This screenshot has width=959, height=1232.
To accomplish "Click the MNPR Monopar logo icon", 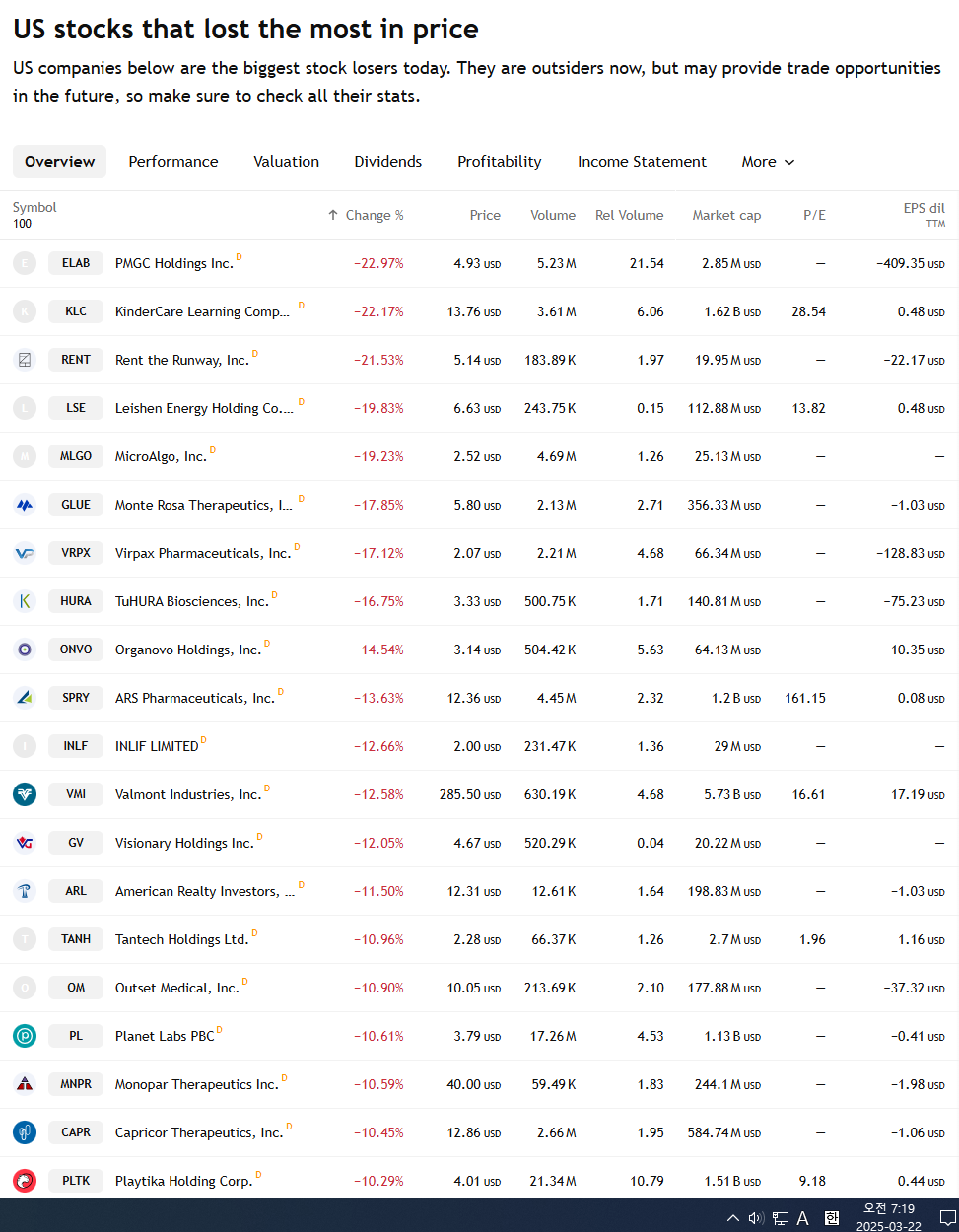I will (25, 1084).
